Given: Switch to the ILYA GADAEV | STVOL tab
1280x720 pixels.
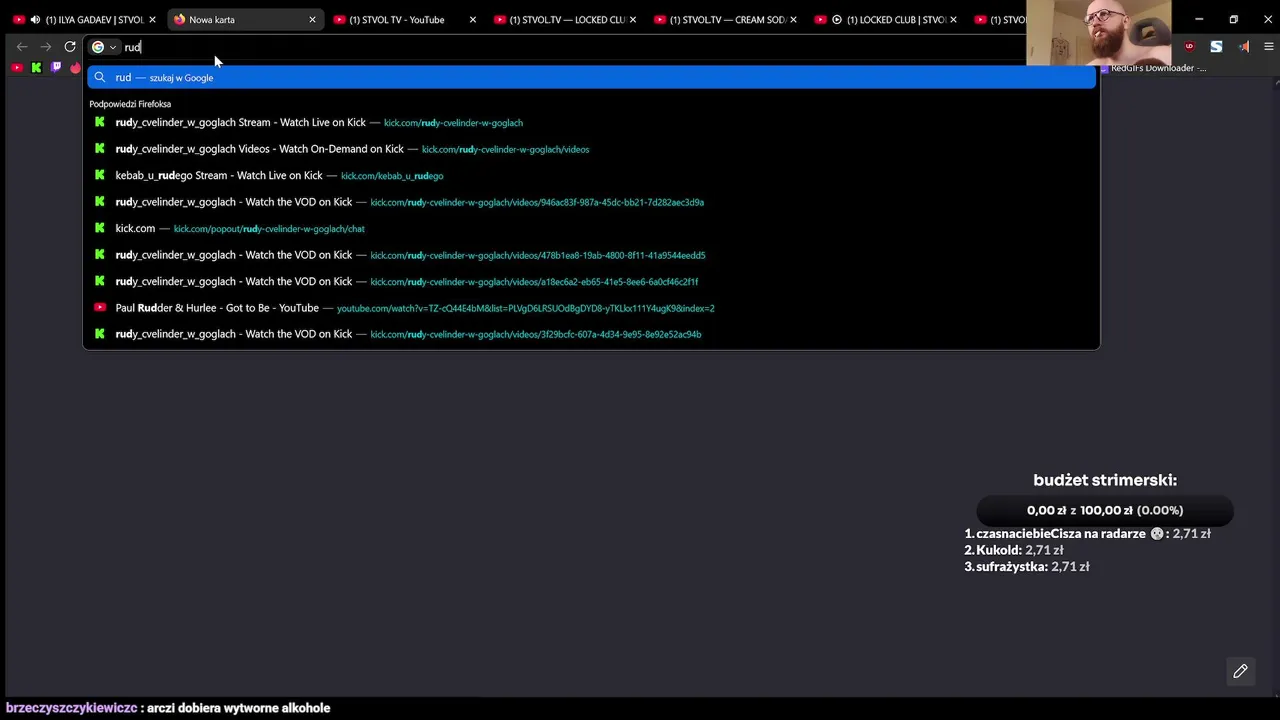Looking at the screenshot, I should pos(95,20).
